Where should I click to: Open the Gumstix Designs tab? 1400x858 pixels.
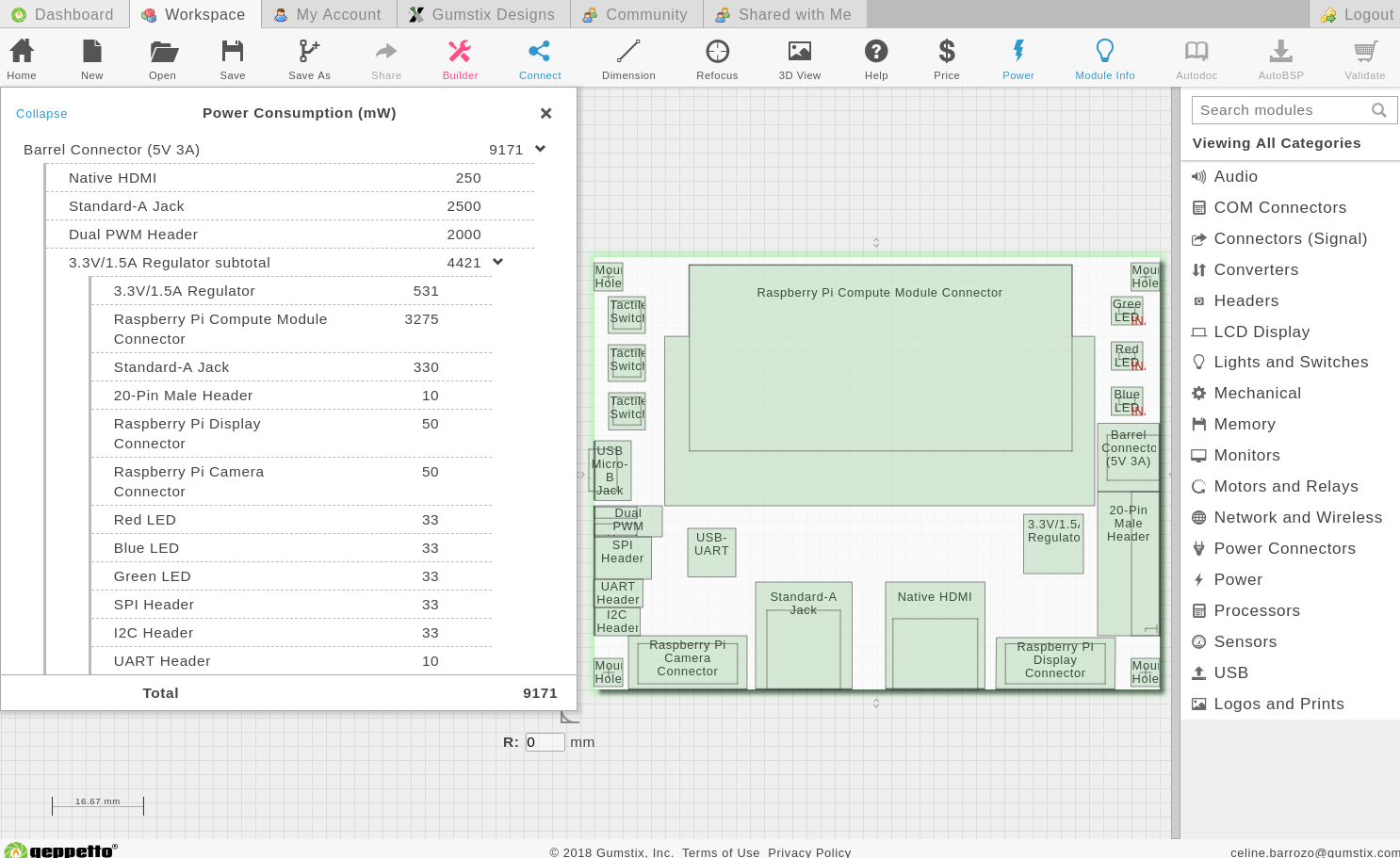point(483,14)
